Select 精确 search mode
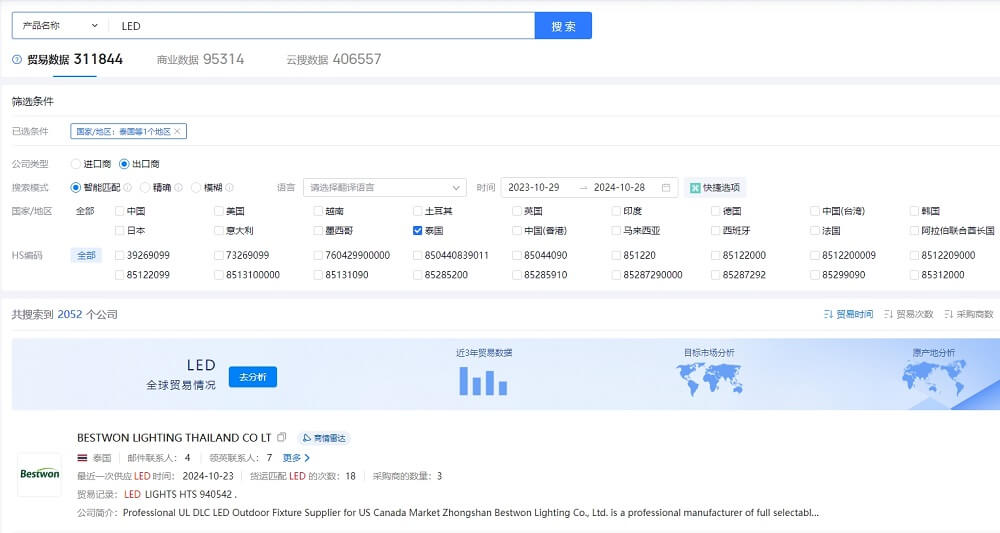The width and height of the screenshot is (1000, 533). pyautogui.click(x=145, y=187)
